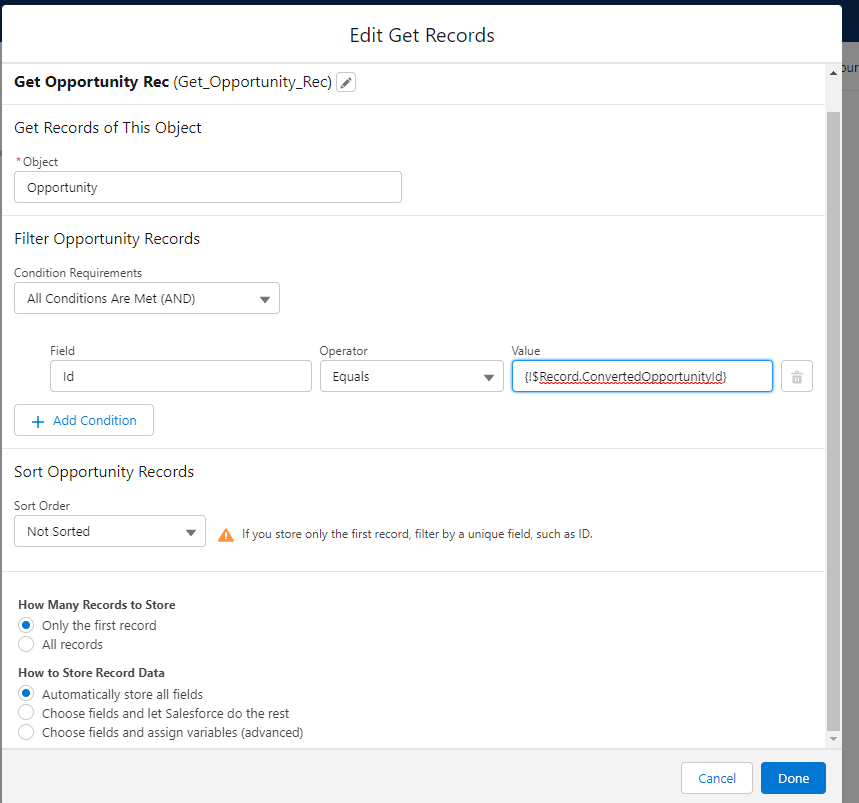The image size is (859, 803).
Task: Click the Object field containing Opportunity
Action: [208, 187]
